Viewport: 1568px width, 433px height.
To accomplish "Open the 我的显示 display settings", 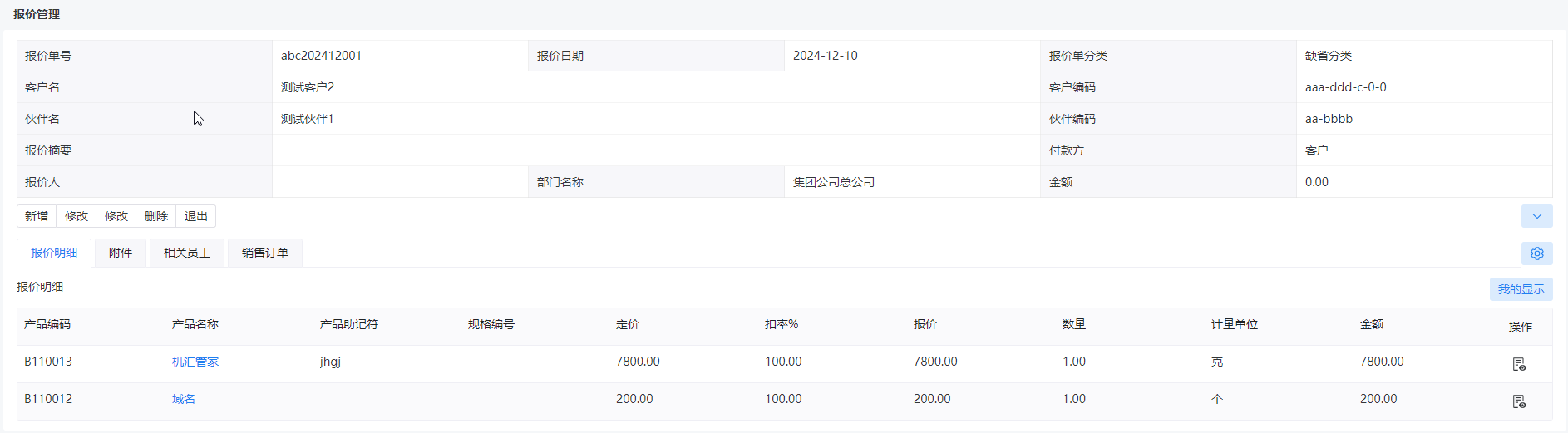I will coord(1521,289).
